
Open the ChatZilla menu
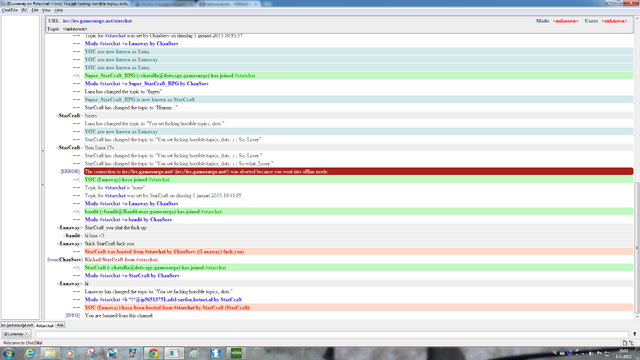coord(10,10)
